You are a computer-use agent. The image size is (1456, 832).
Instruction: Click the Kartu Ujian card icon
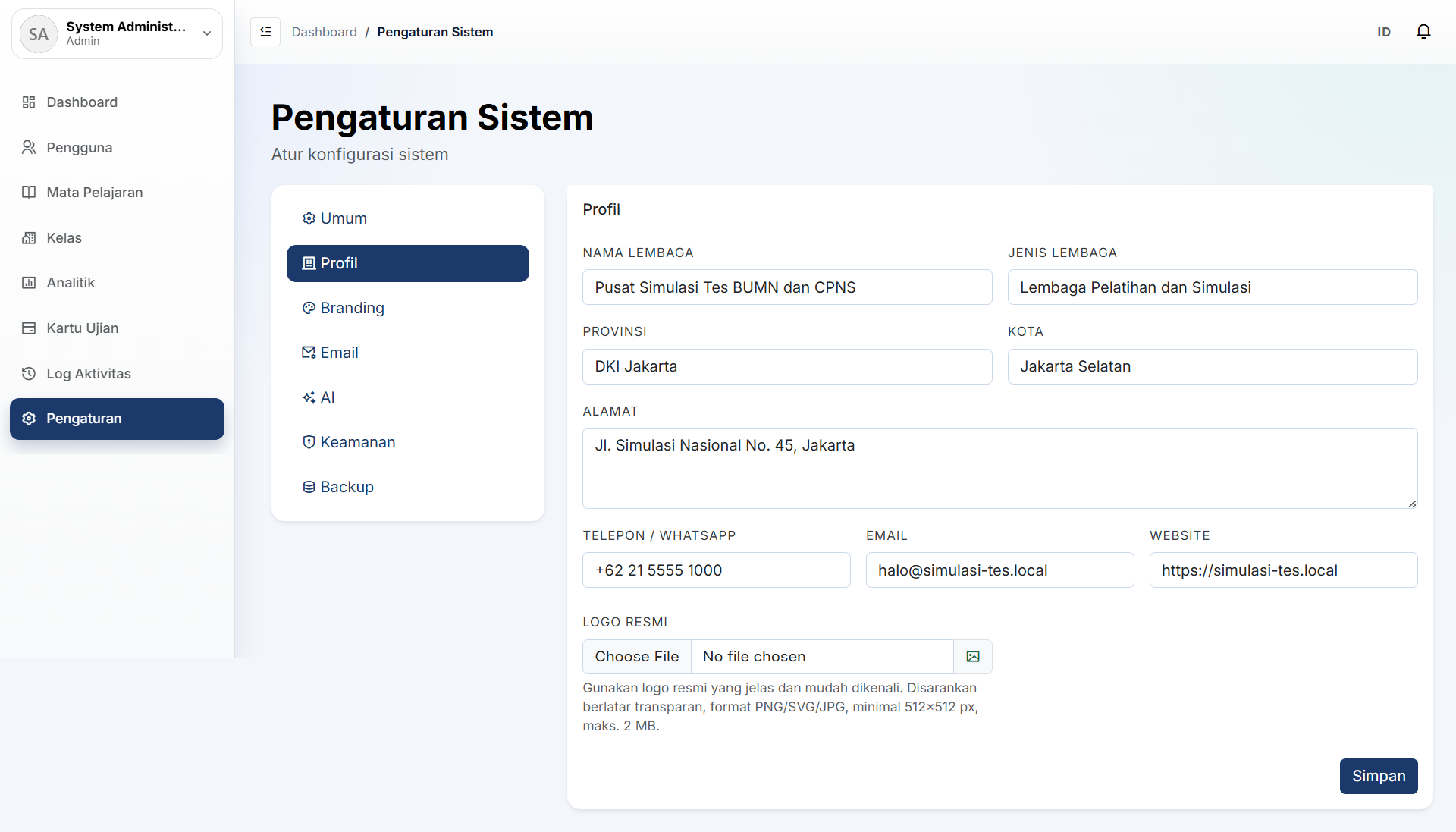pyautogui.click(x=29, y=328)
